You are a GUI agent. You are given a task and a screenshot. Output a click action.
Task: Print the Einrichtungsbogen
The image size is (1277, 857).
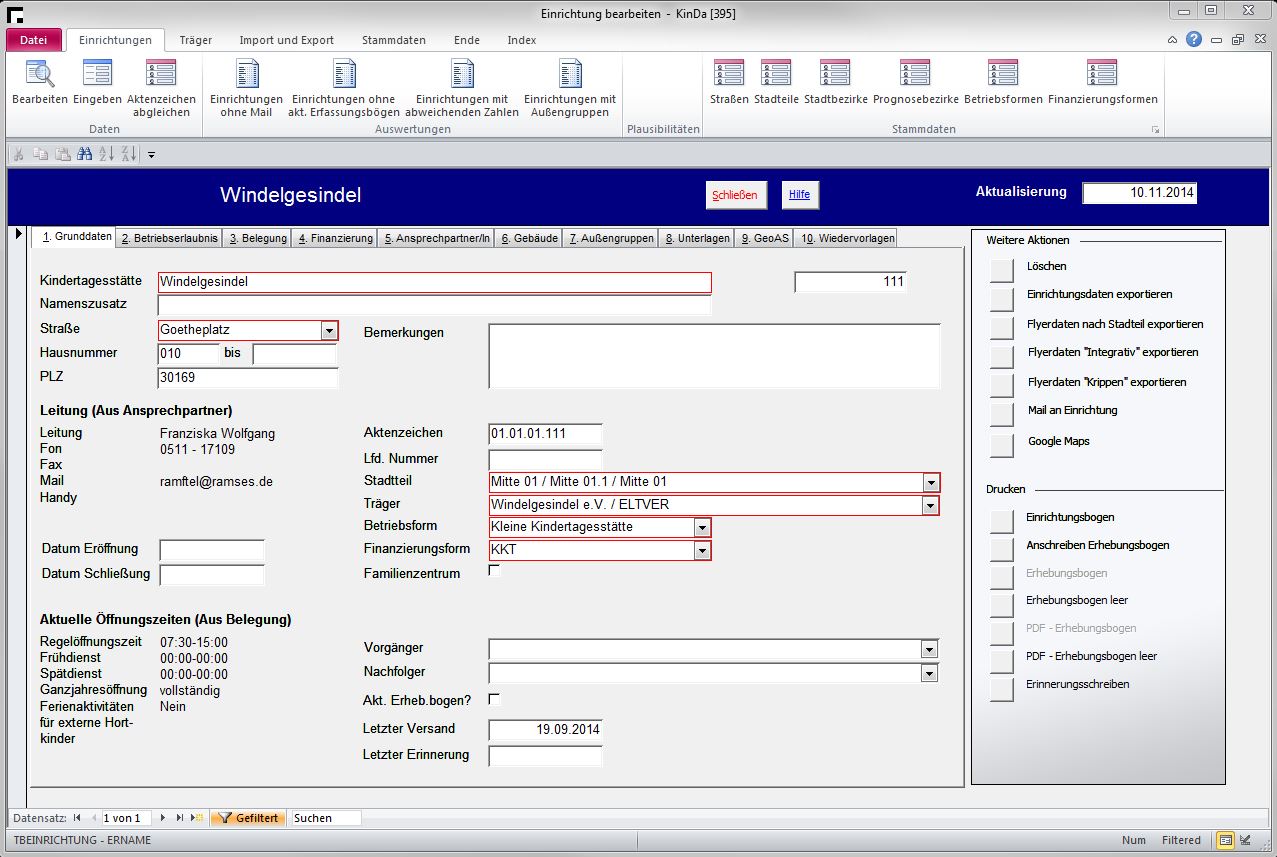1001,521
